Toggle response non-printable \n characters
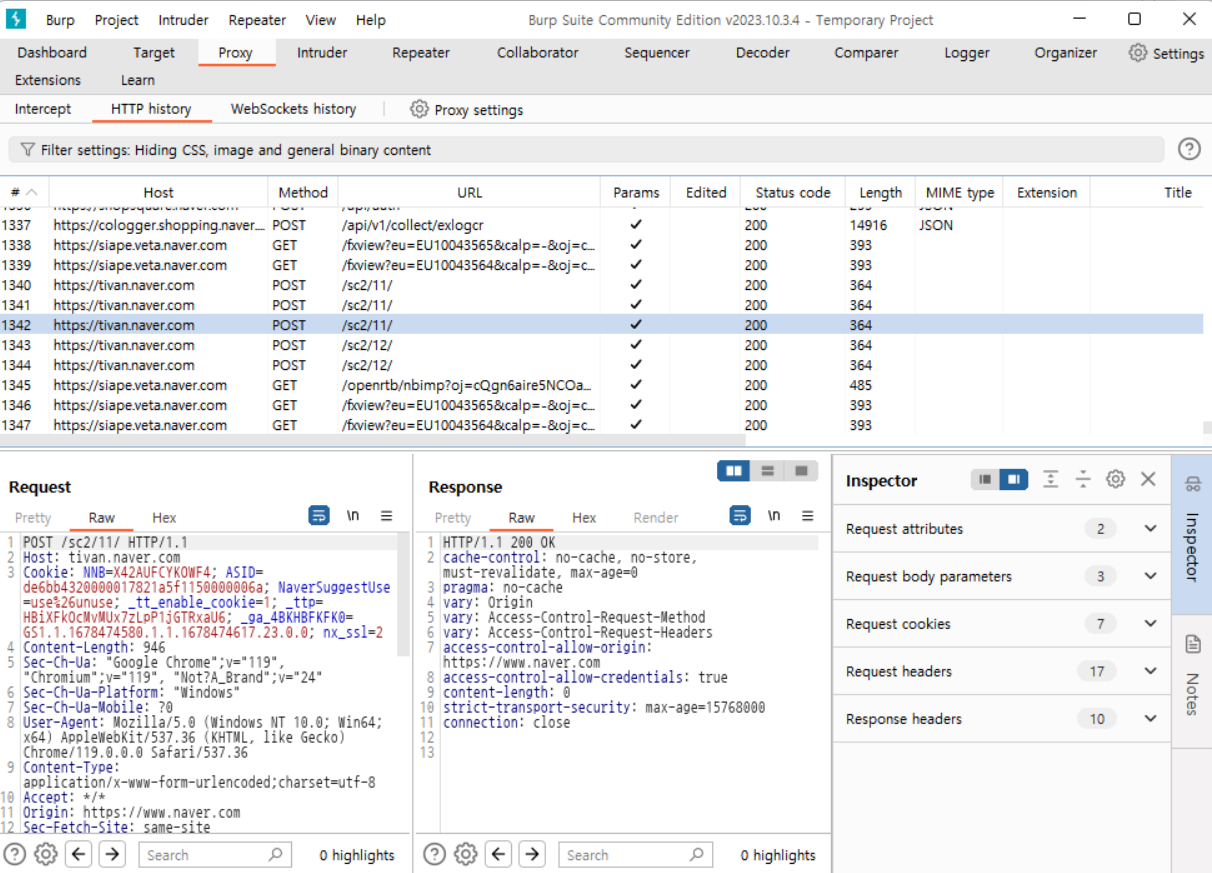Viewport: 1212px width, 873px height. [x=774, y=516]
